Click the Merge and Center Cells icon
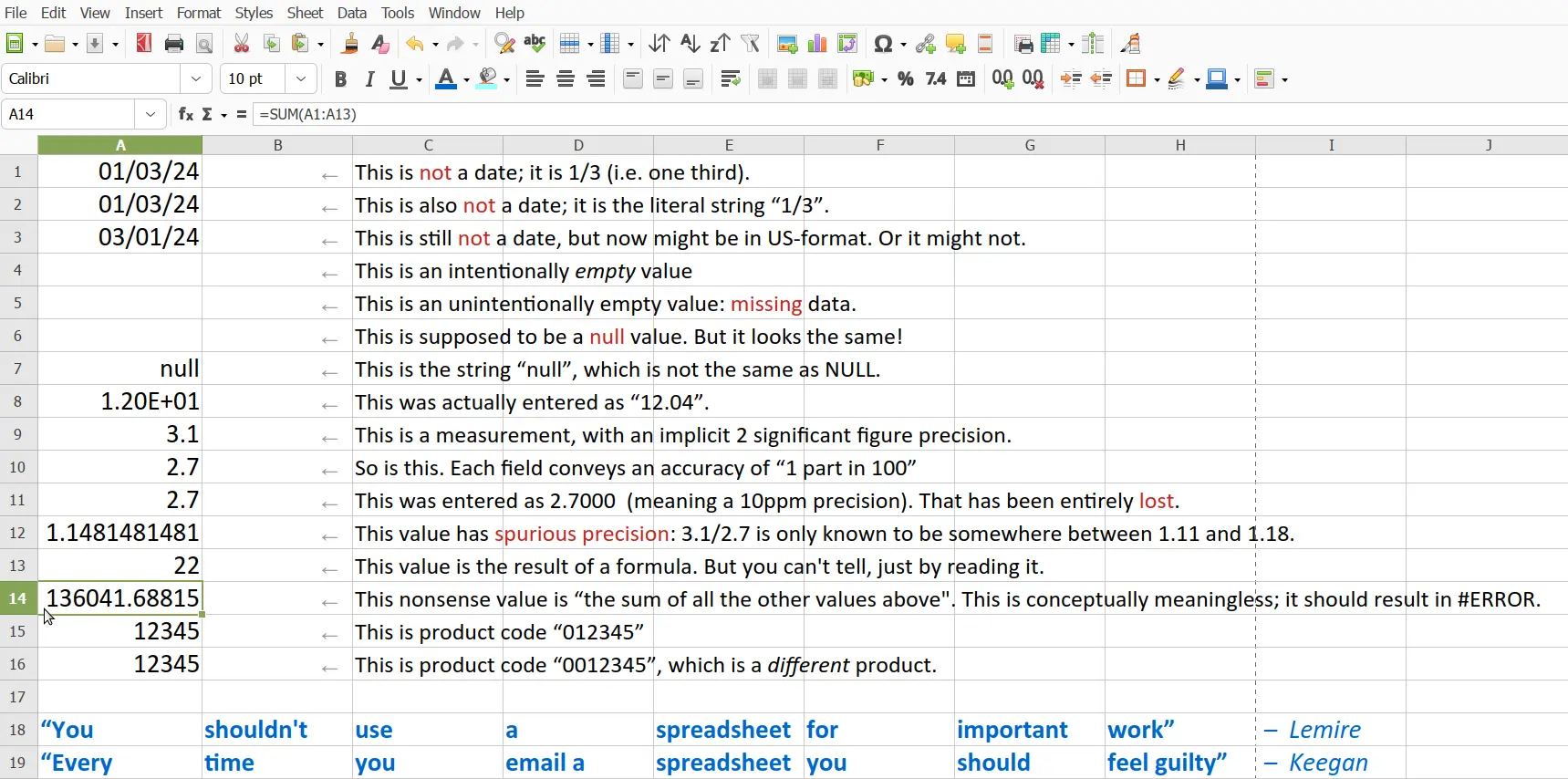This screenshot has height=779, width=1568. 768,79
